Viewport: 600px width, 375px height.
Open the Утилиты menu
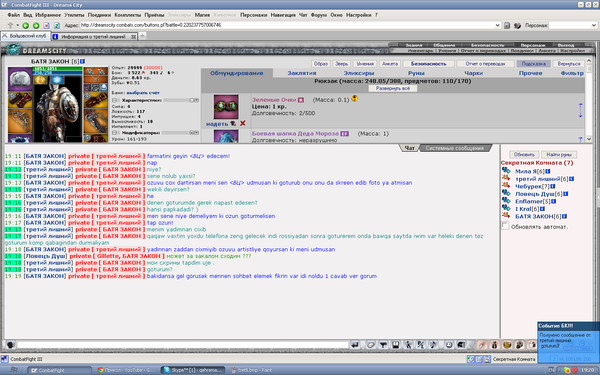pyautogui.click(x=74, y=15)
